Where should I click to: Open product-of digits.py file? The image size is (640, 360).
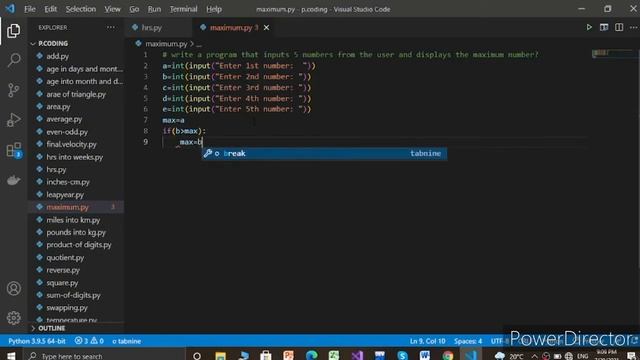click(79, 245)
